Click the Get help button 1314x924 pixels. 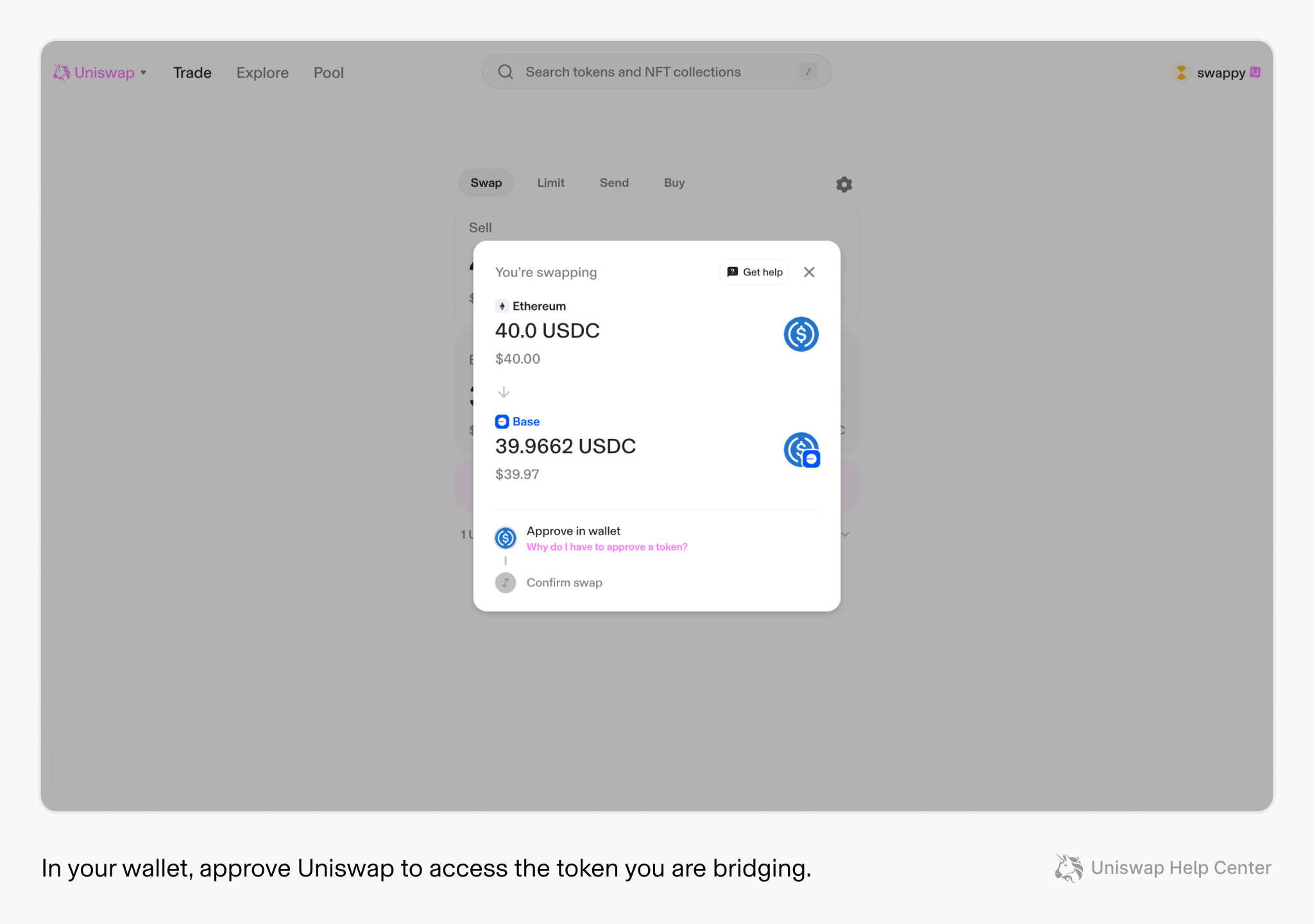[755, 272]
